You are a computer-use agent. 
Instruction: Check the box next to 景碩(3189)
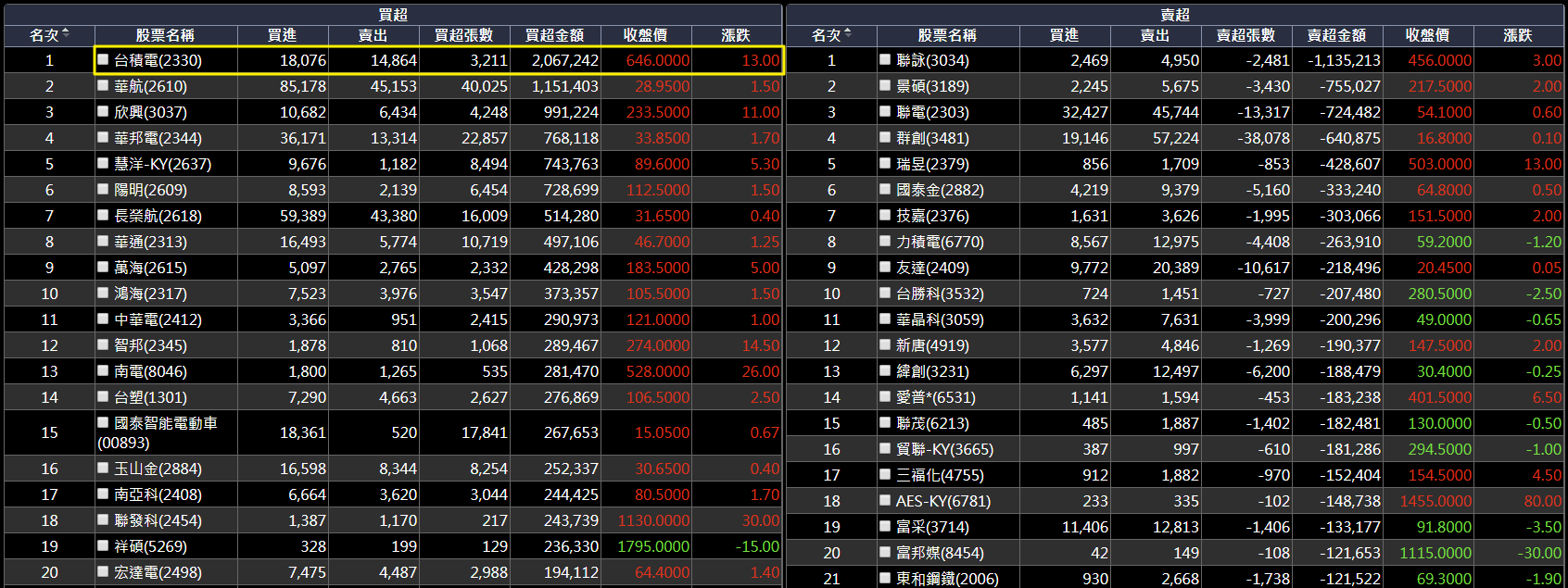click(x=885, y=85)
